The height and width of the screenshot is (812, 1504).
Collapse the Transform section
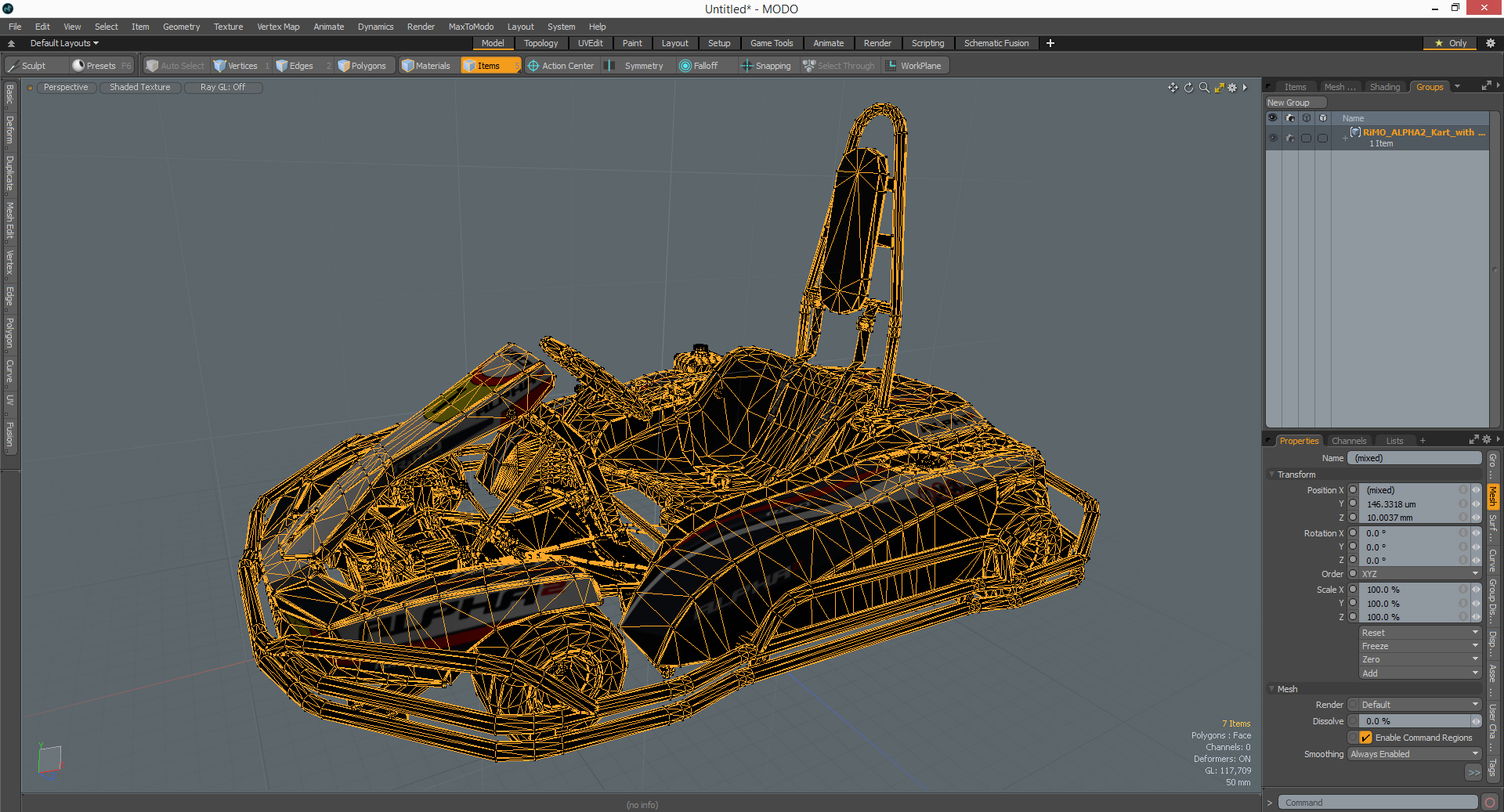tap(1271, 475)
